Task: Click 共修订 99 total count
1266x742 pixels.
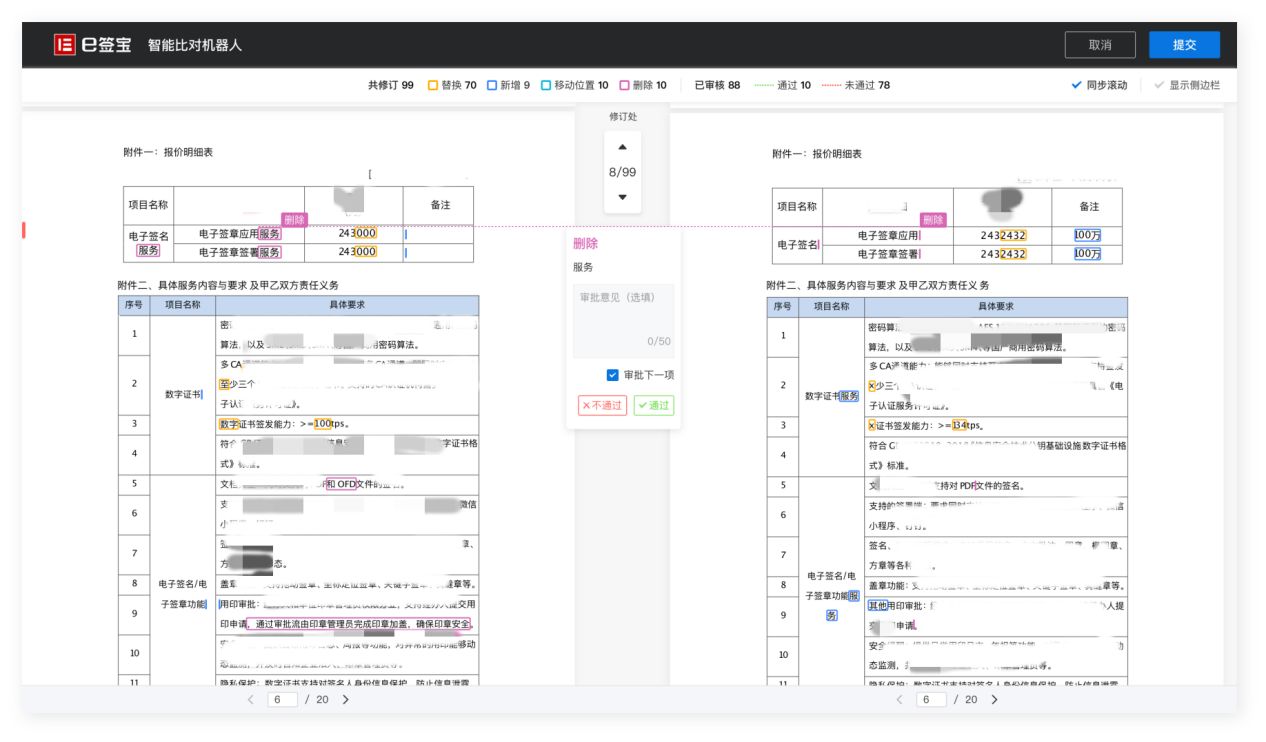Action: pos(391,85)
